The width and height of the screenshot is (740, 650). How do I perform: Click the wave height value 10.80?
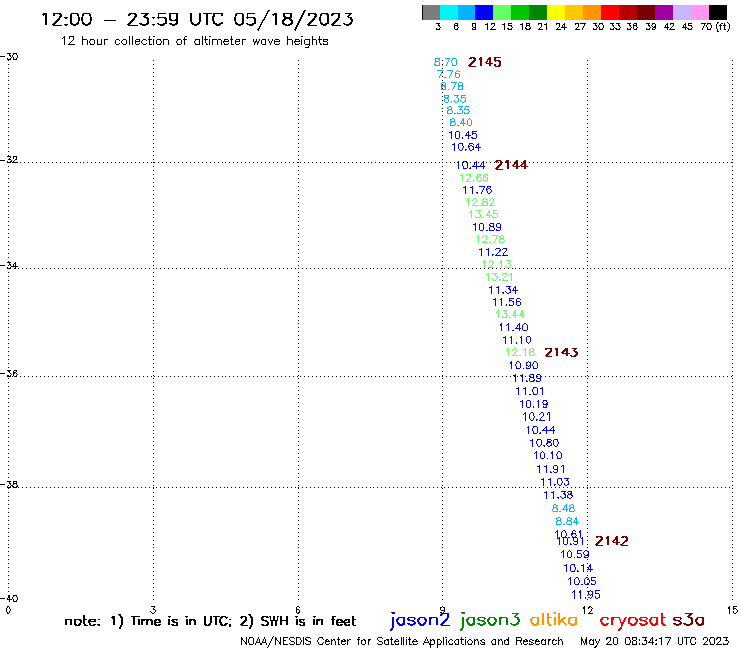coord(544,443)
